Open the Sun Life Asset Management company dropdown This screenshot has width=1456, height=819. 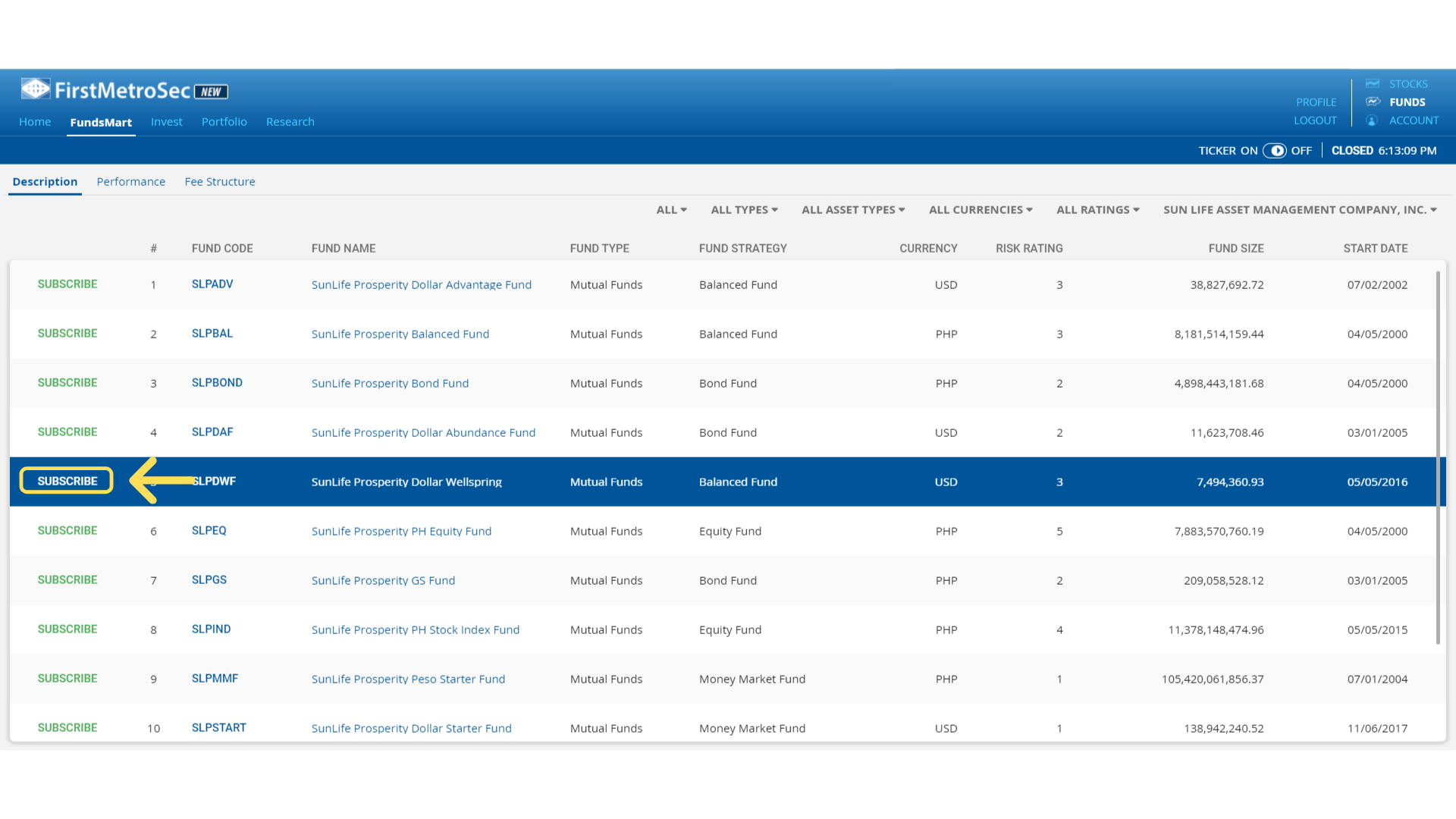(1300, 210)
